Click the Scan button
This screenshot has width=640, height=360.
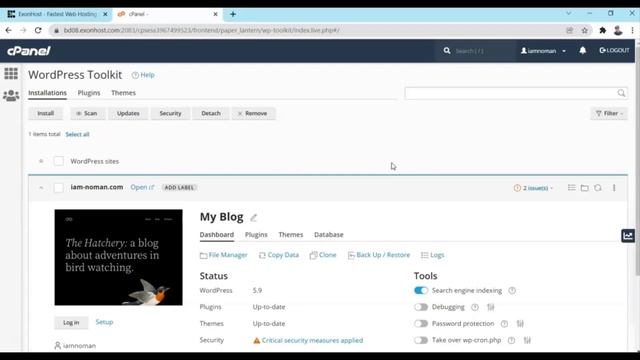87,113
